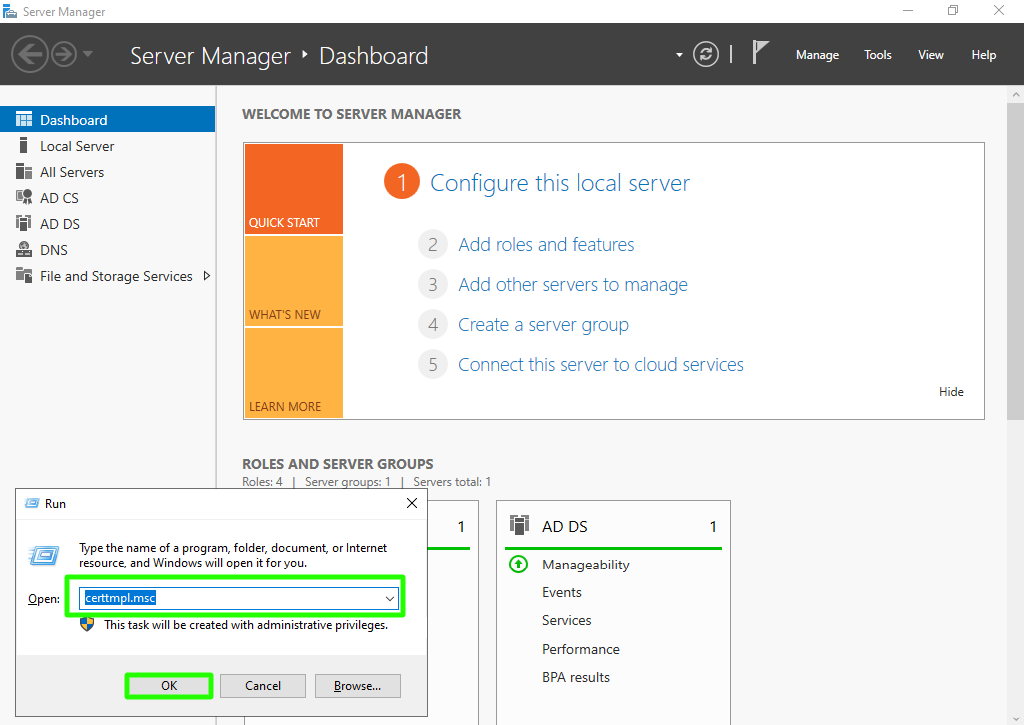Open Local Server from sidebar
Viewport: 1024px width, 725px height.
[x=77, y=146]
